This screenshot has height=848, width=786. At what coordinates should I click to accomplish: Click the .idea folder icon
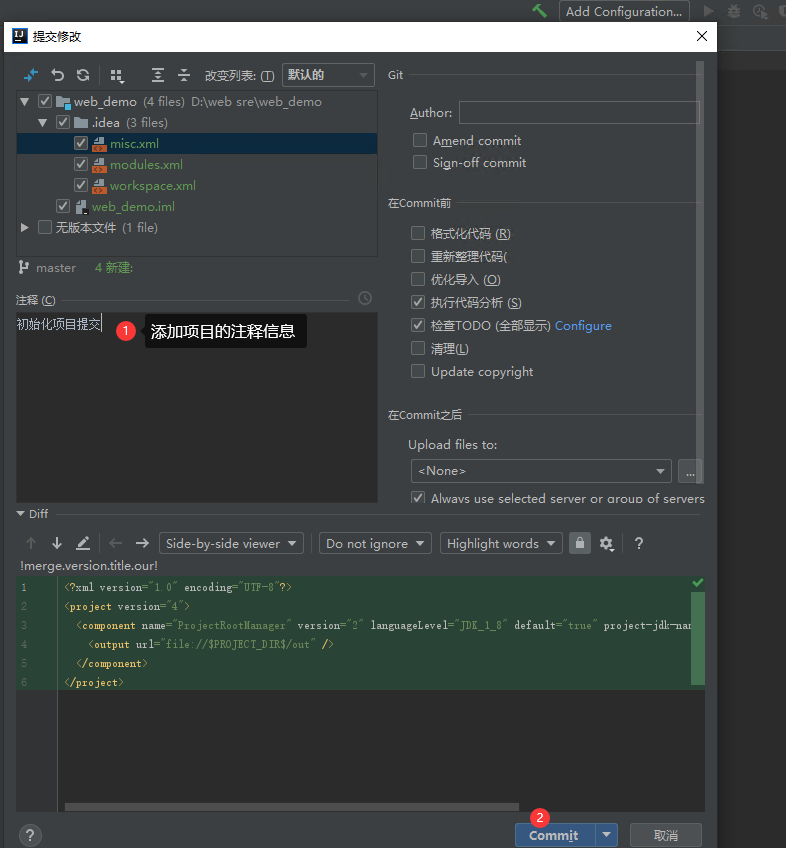pyautogui.click(x=81, y=123)
